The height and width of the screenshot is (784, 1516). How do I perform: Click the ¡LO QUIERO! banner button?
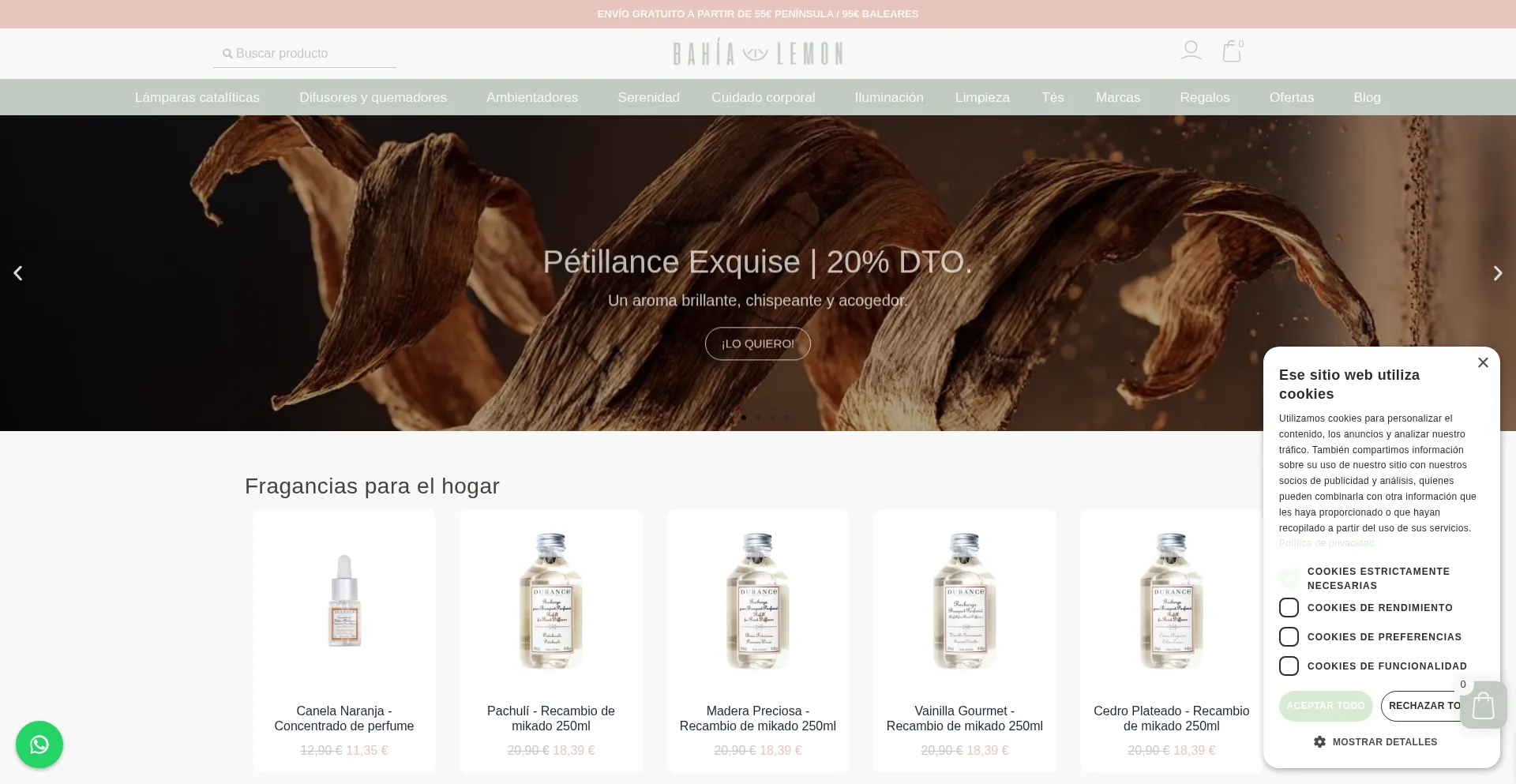pos(758,343)
